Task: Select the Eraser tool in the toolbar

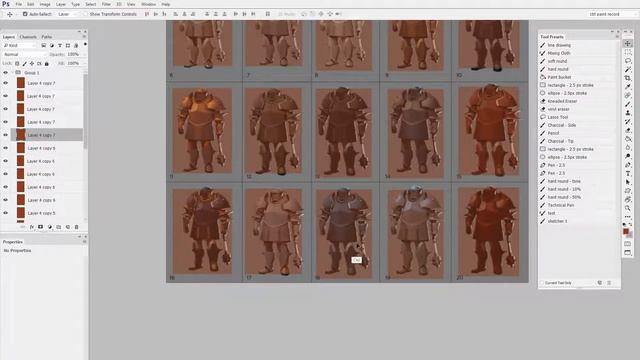Action: [x=627, y=130]
